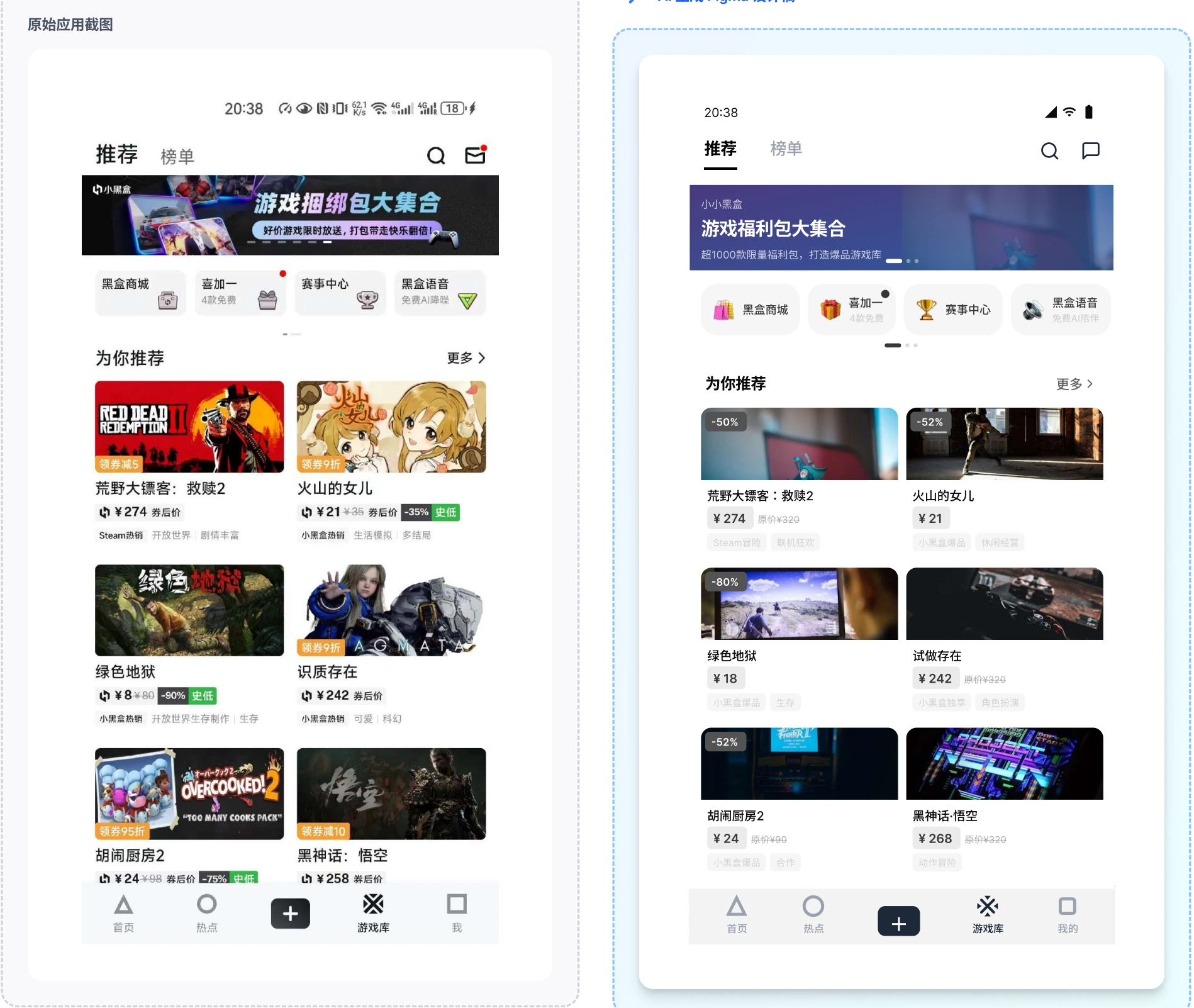Image resolution: width=1194 pixels, height=1008 pixels.
Task: Tap 热点 circle icon in original nav bar
Action: (x=206, y=904)
